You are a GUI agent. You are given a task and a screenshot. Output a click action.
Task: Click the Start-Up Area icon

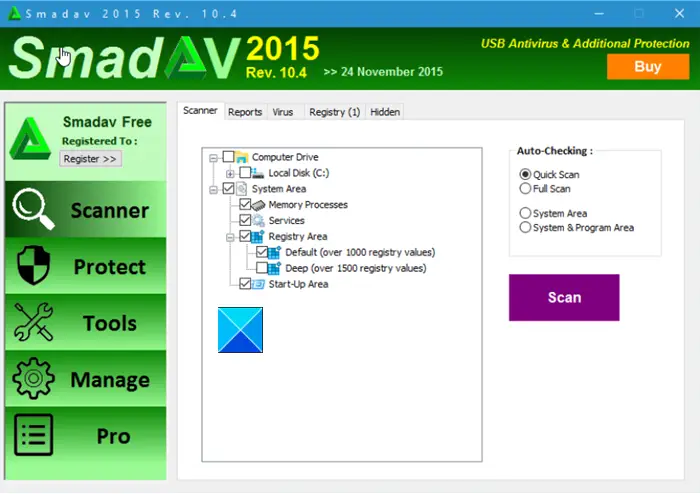click(x=258, y=284)
